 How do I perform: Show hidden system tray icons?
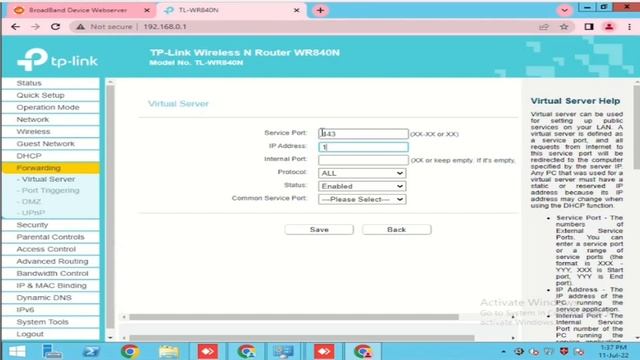point(503,351)
